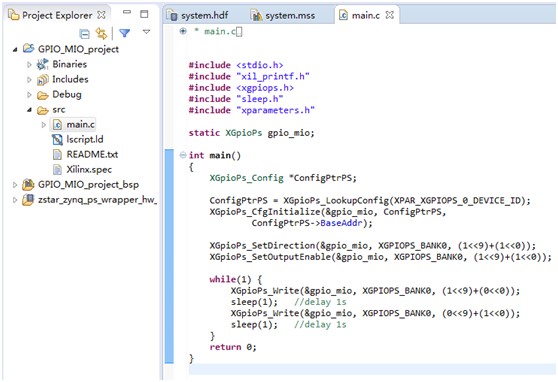This screenshot has width=558, height=382.
Task: Maximize the Project Explorer panel
Action: coord(144,14)
